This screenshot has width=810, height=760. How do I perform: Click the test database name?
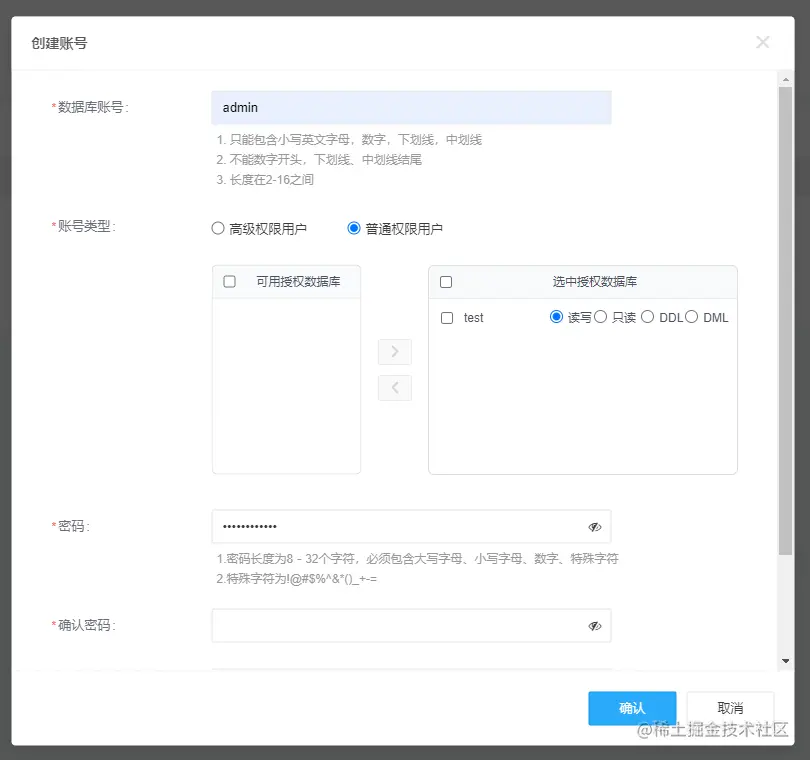[473, 318]
